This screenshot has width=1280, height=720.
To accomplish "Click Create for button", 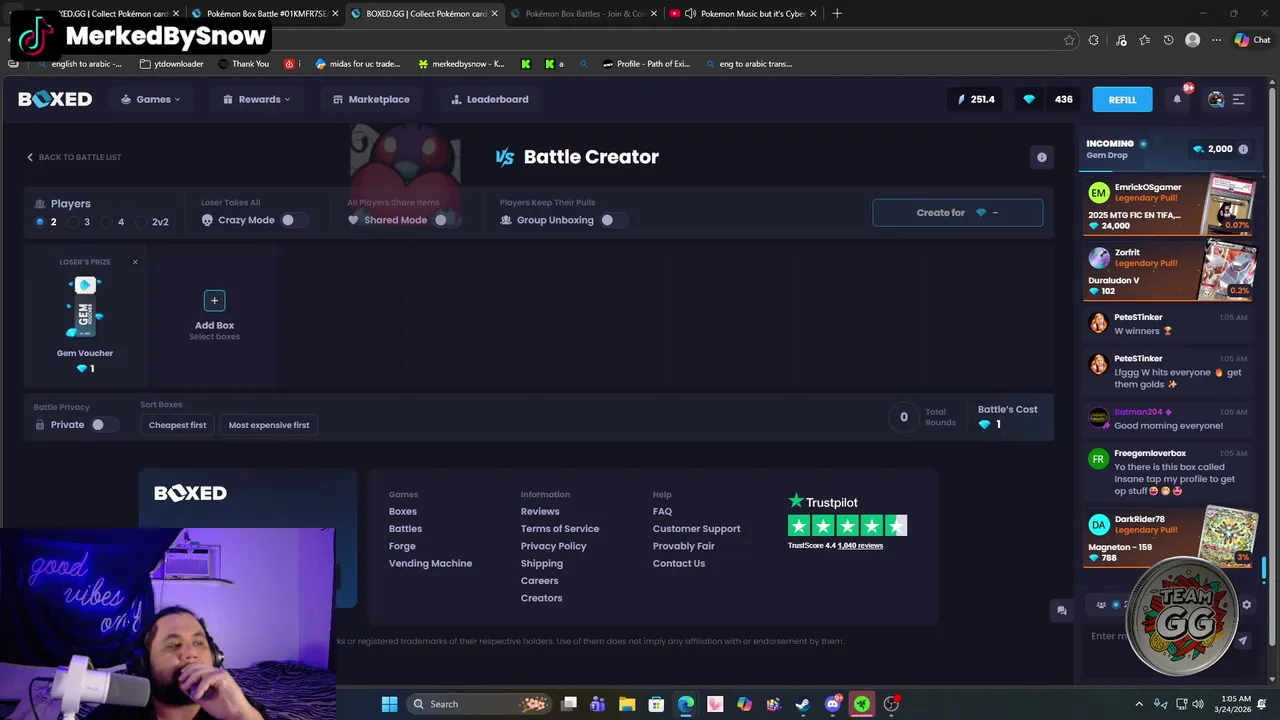I will pos(957,212).
